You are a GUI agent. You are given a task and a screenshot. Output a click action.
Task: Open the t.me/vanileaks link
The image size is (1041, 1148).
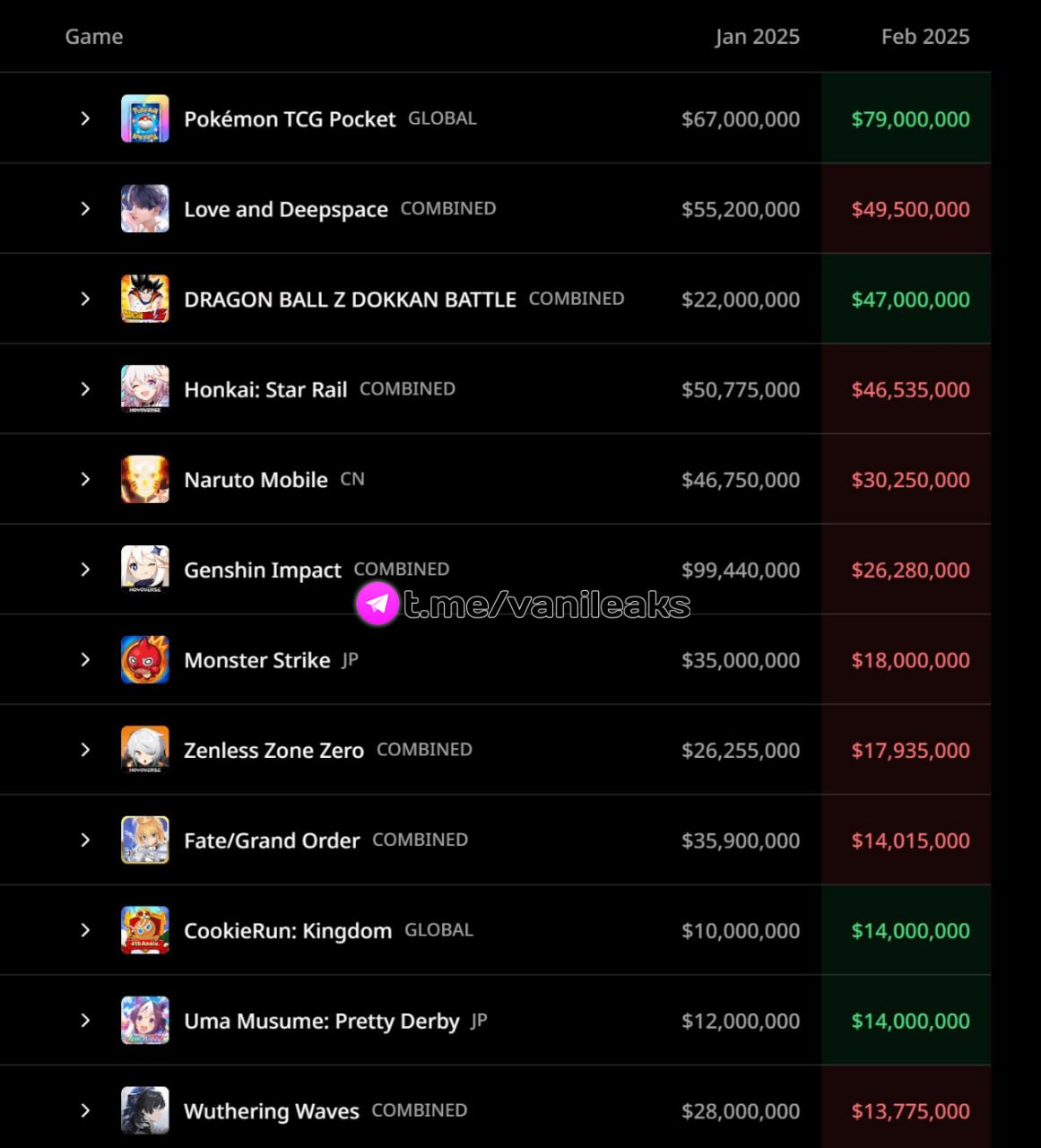547,604
